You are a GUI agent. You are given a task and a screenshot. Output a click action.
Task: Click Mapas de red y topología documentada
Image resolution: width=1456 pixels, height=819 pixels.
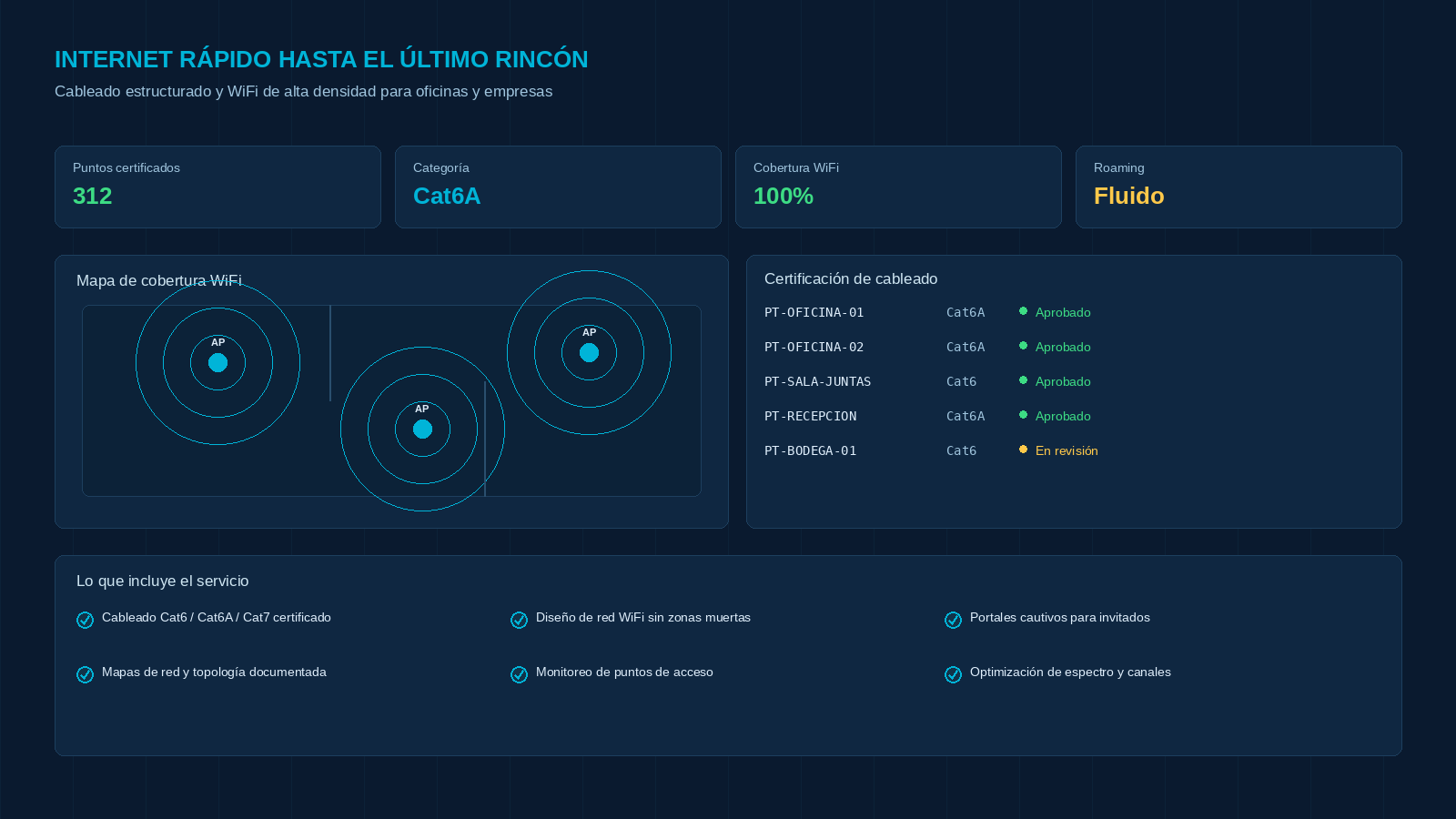214,672
